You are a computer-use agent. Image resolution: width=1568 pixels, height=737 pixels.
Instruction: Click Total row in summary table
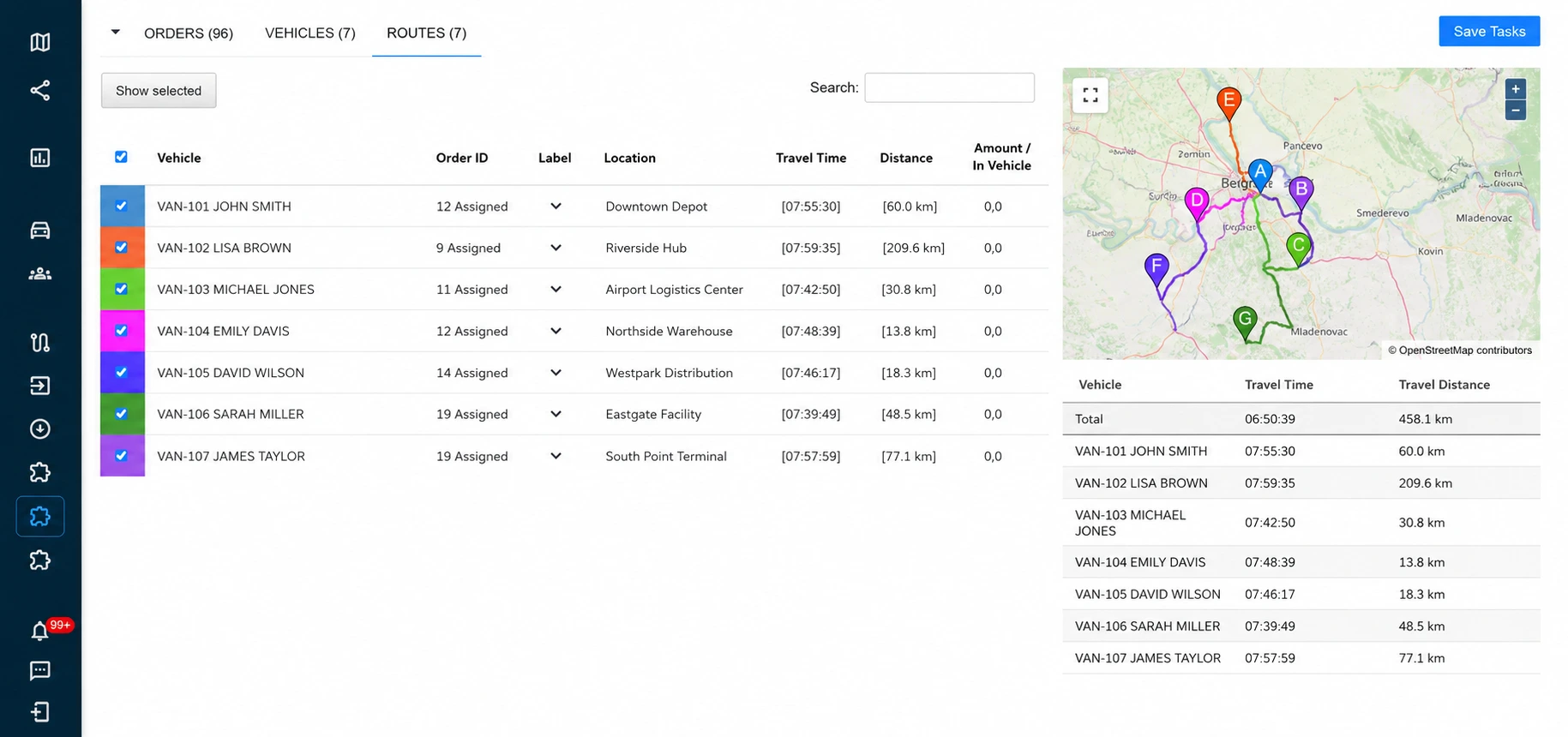1301,419
